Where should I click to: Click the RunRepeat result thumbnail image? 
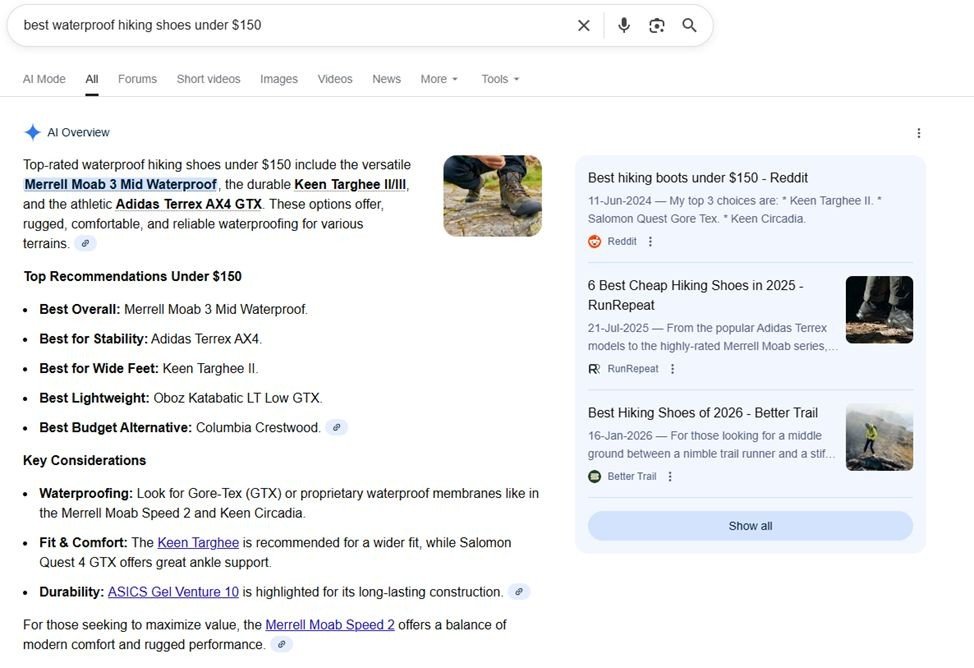[x=880, y=309]
